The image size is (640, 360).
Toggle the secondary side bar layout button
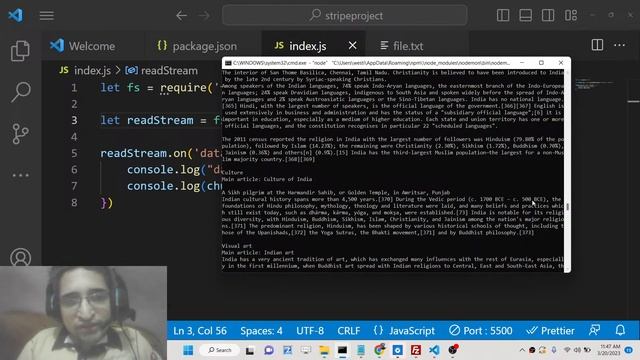click(548, 16)
